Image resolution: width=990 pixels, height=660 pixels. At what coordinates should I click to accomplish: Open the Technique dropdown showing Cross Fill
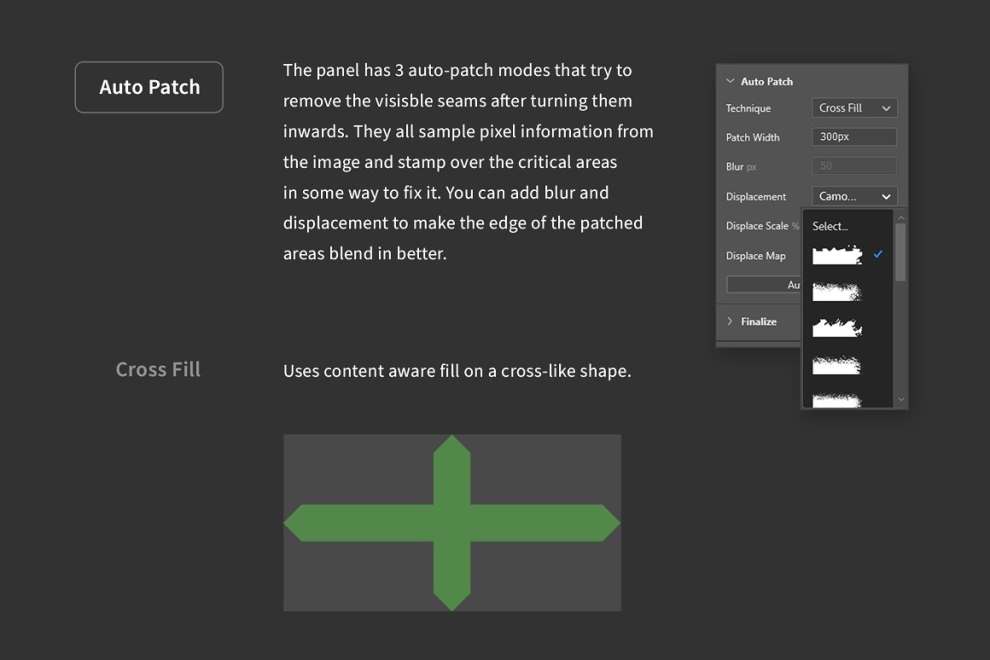tap(854, 108)
